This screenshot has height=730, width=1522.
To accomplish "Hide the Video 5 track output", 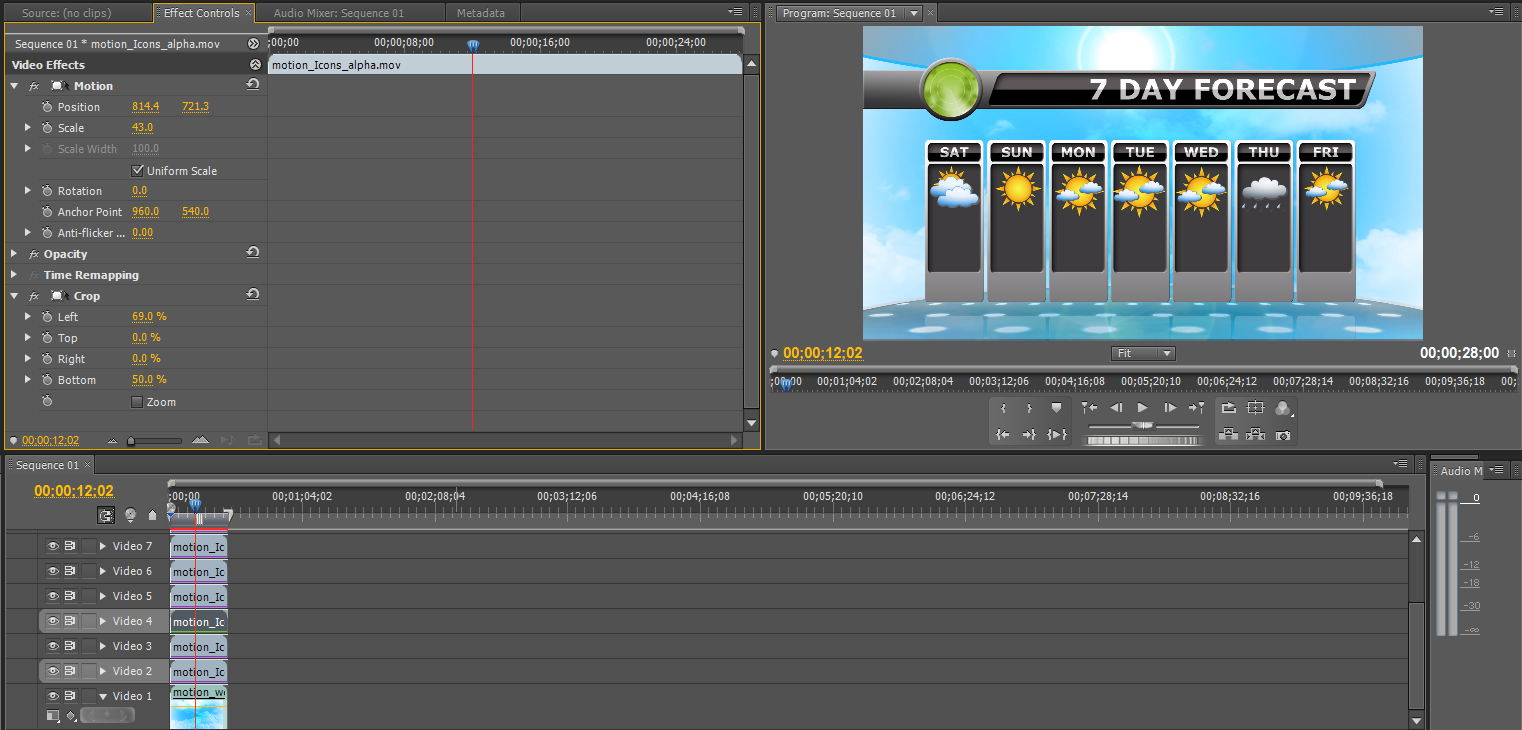I will 53,596.
